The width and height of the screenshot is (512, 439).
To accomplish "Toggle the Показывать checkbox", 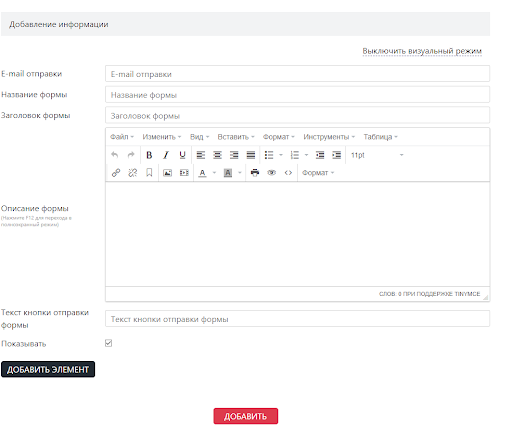I will pyautogui.click(x=109, y=343).
